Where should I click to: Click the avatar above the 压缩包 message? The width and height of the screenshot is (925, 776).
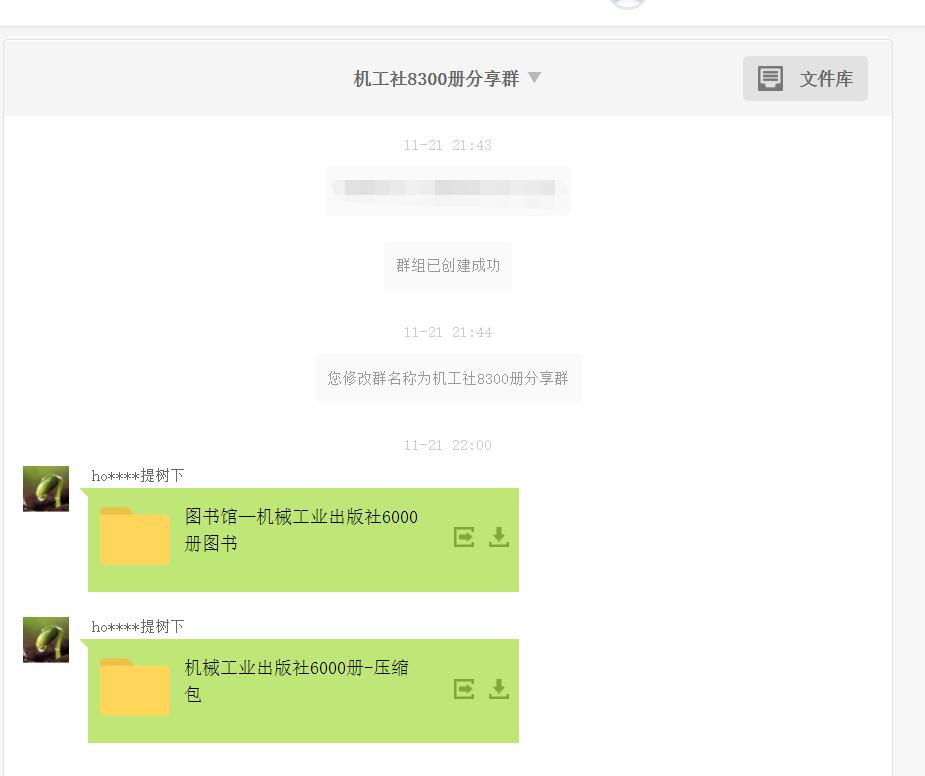point(45,640)
